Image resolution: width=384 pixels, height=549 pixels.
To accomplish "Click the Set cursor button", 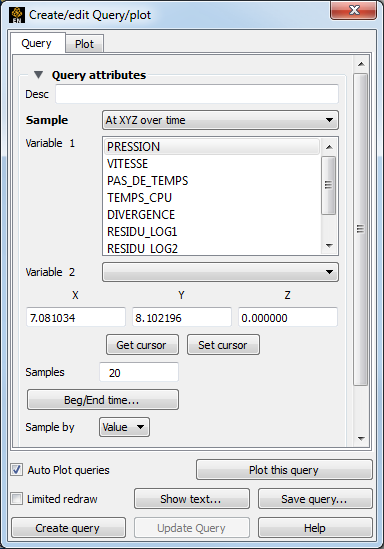I will click(223, 345).
